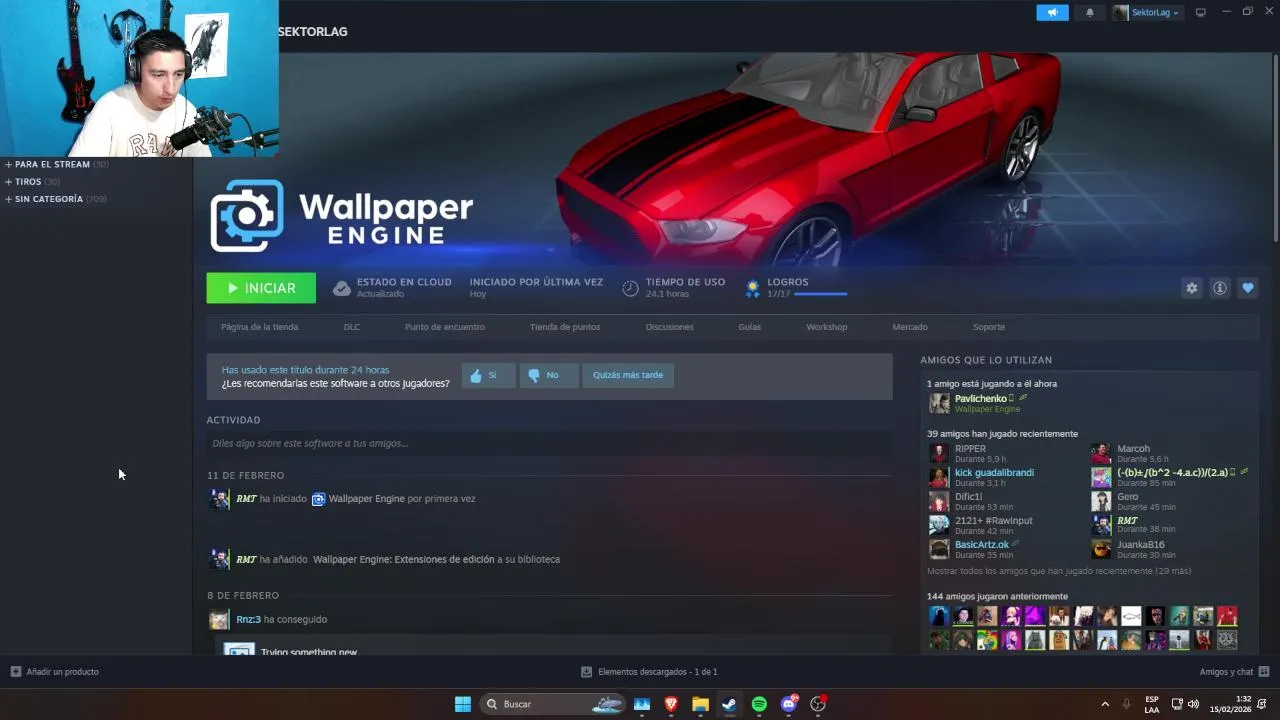
Task: Open Tienda de puntos tab
Action: point(565,327)
